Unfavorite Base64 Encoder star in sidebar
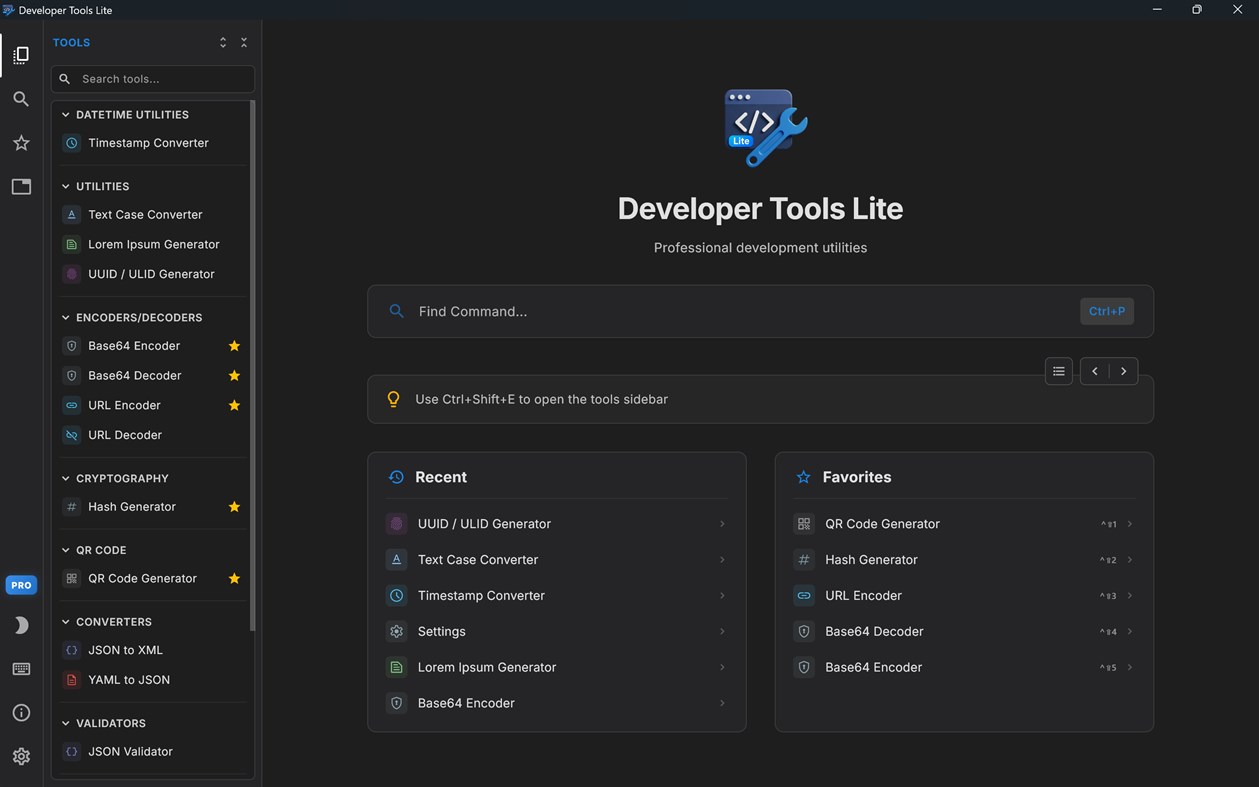This screenshot has width=1259, height=787. [x=234, y=346]
